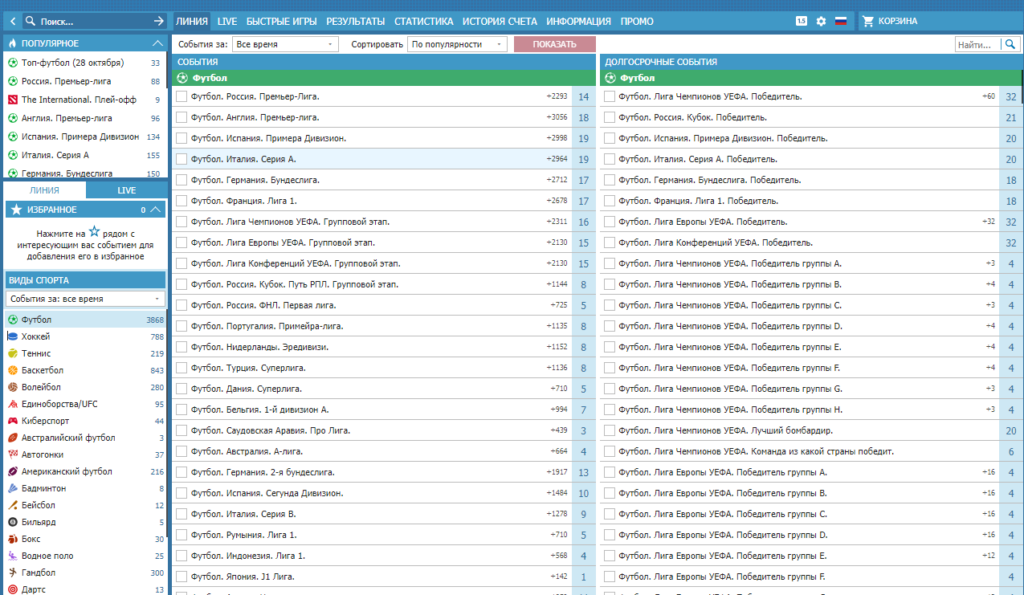Click the Волейбол icon in sports list
Viewport: 1024px width, 595px height.
[x=12, y=387]
